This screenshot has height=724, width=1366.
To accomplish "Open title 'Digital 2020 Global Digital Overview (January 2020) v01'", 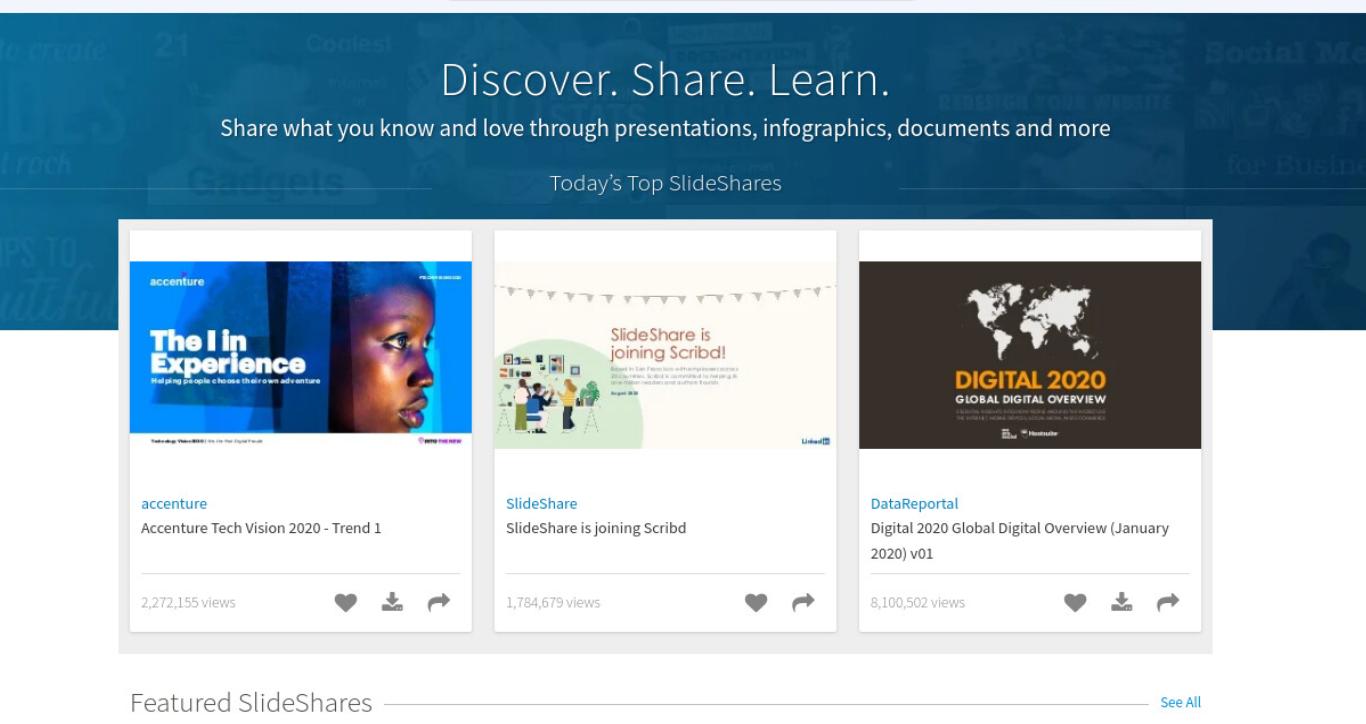I will click(1020, 540).
